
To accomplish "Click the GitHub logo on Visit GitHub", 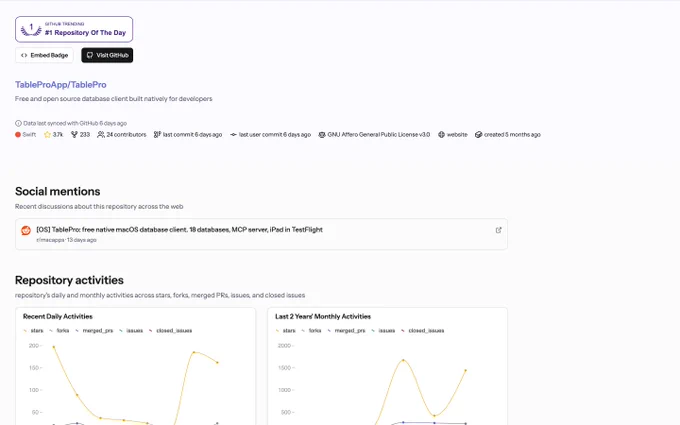I will [x=90, y=55].
